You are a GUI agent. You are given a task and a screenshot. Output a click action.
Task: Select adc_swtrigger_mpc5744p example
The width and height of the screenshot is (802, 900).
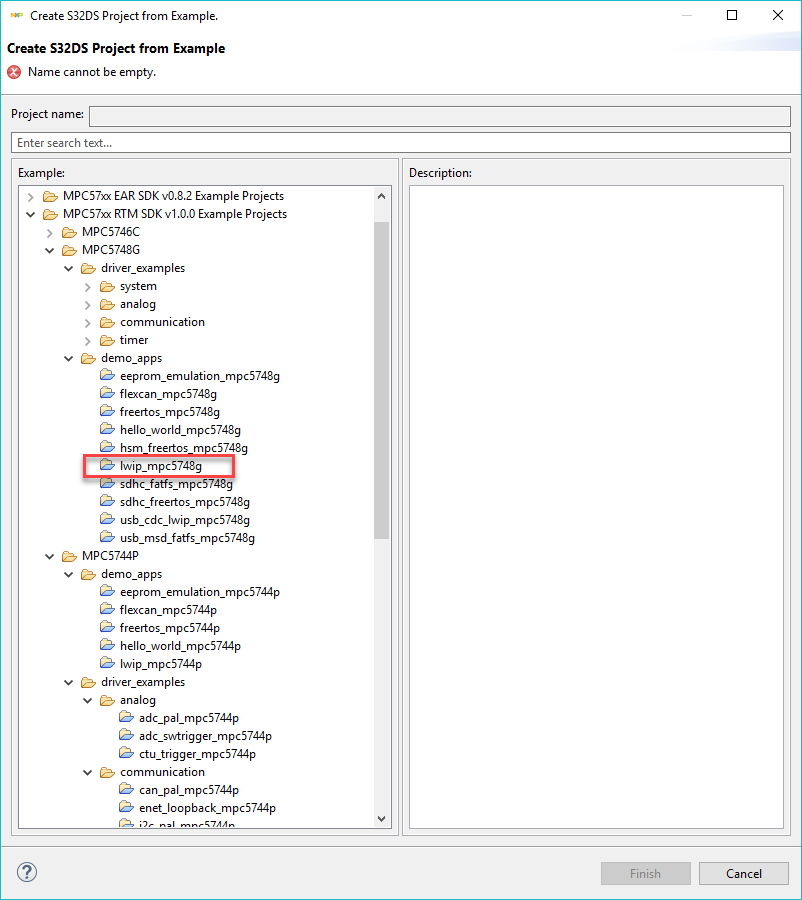[206, 736]
